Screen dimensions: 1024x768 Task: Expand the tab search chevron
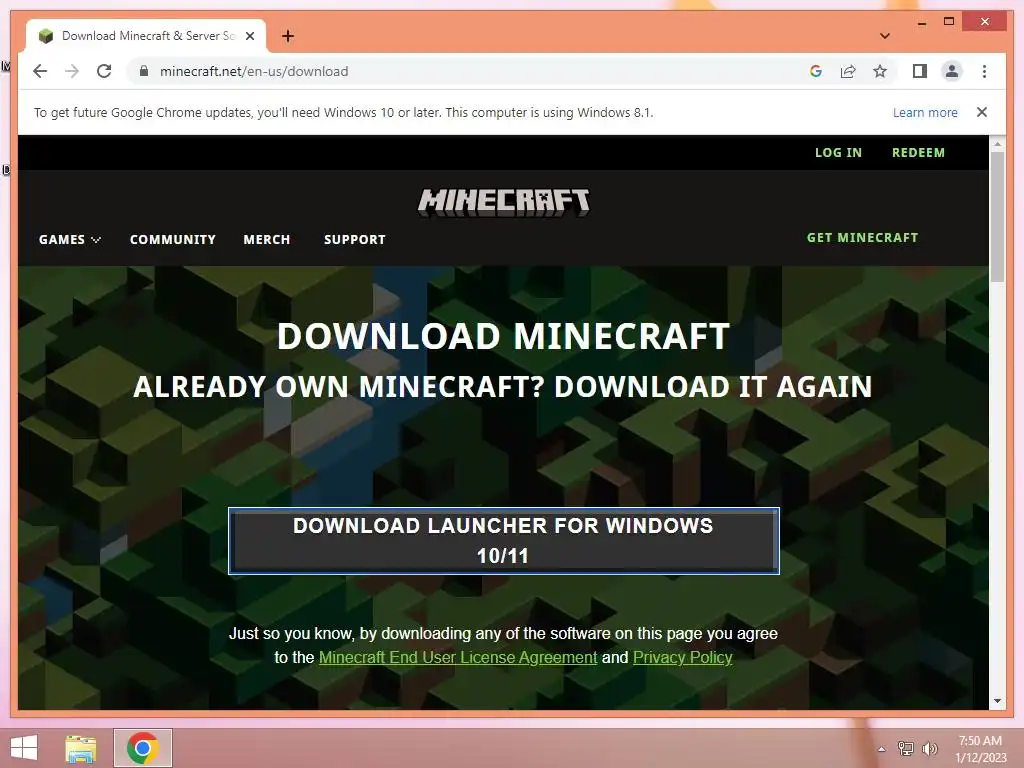(884, 36)
